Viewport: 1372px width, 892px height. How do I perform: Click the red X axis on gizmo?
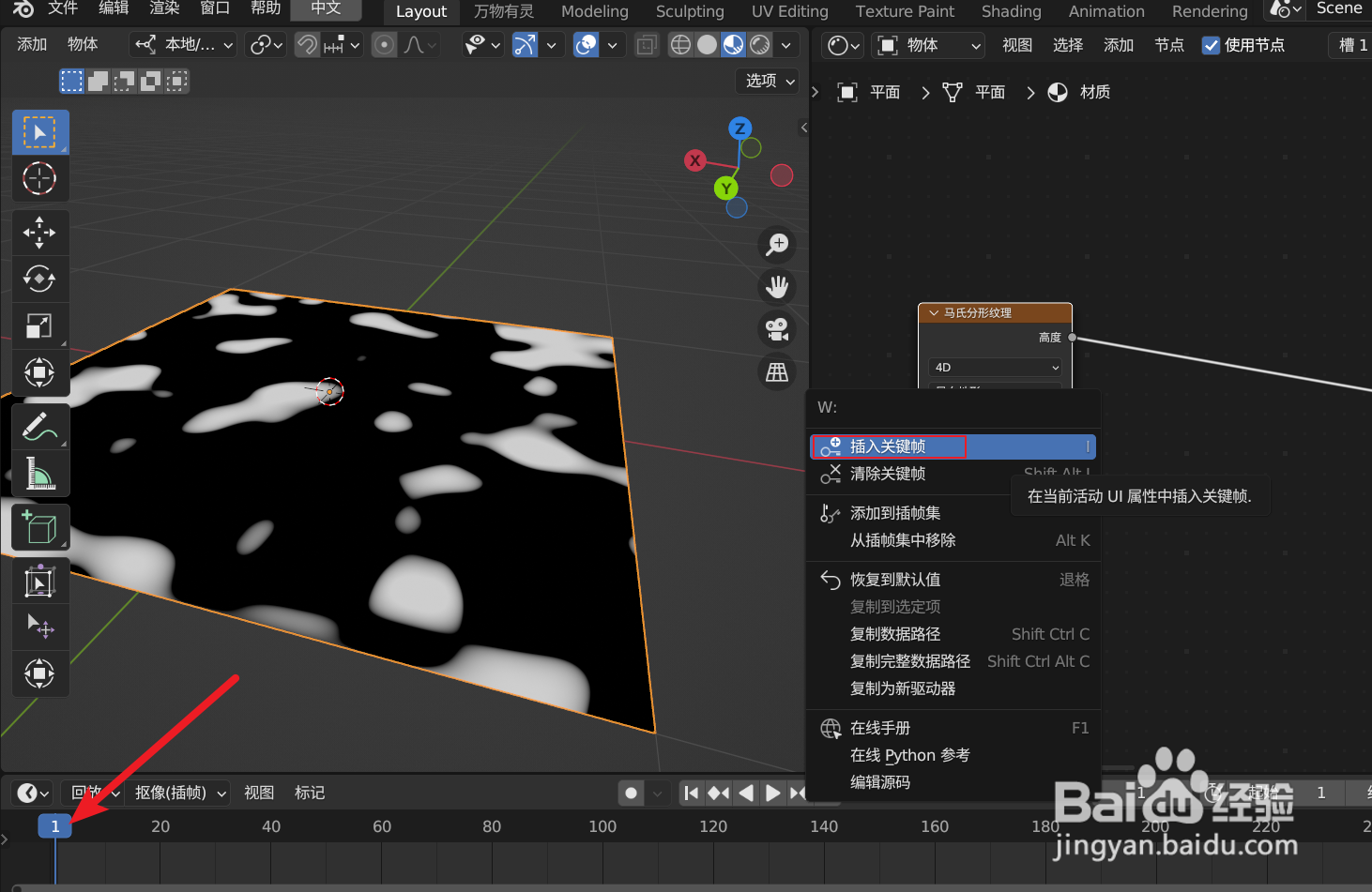[x=695, y=160]
